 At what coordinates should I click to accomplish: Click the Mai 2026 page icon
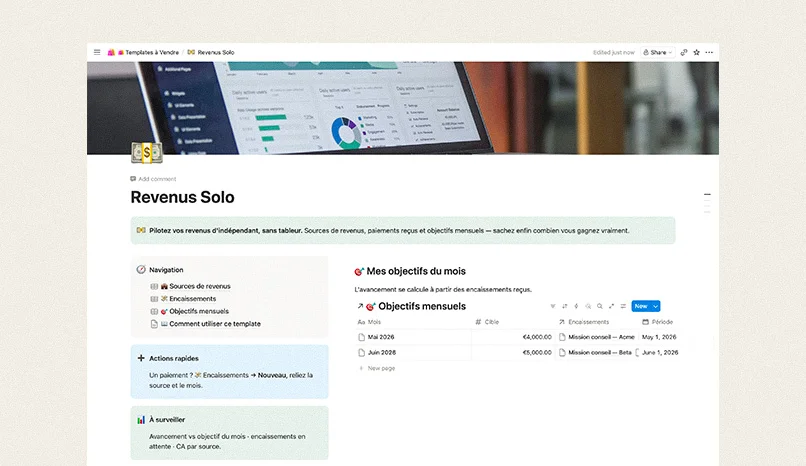point(361,337)
